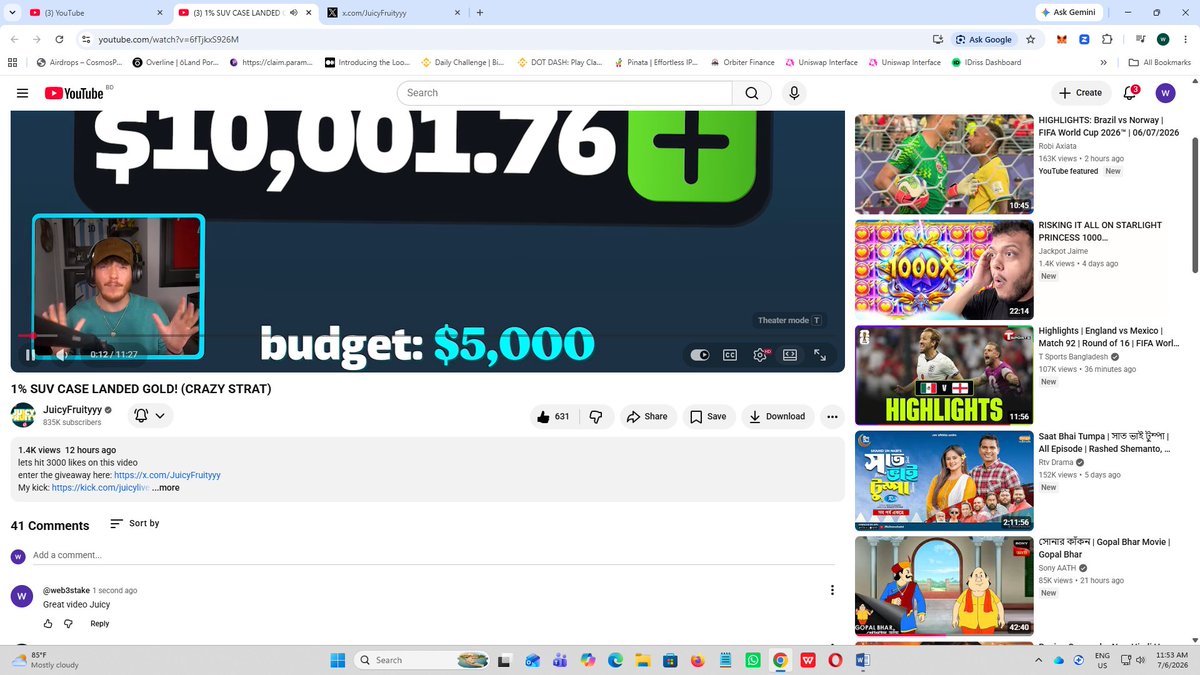Open a new browser tab
Viewport: 1200px width, 675px height.
point(480,13)
